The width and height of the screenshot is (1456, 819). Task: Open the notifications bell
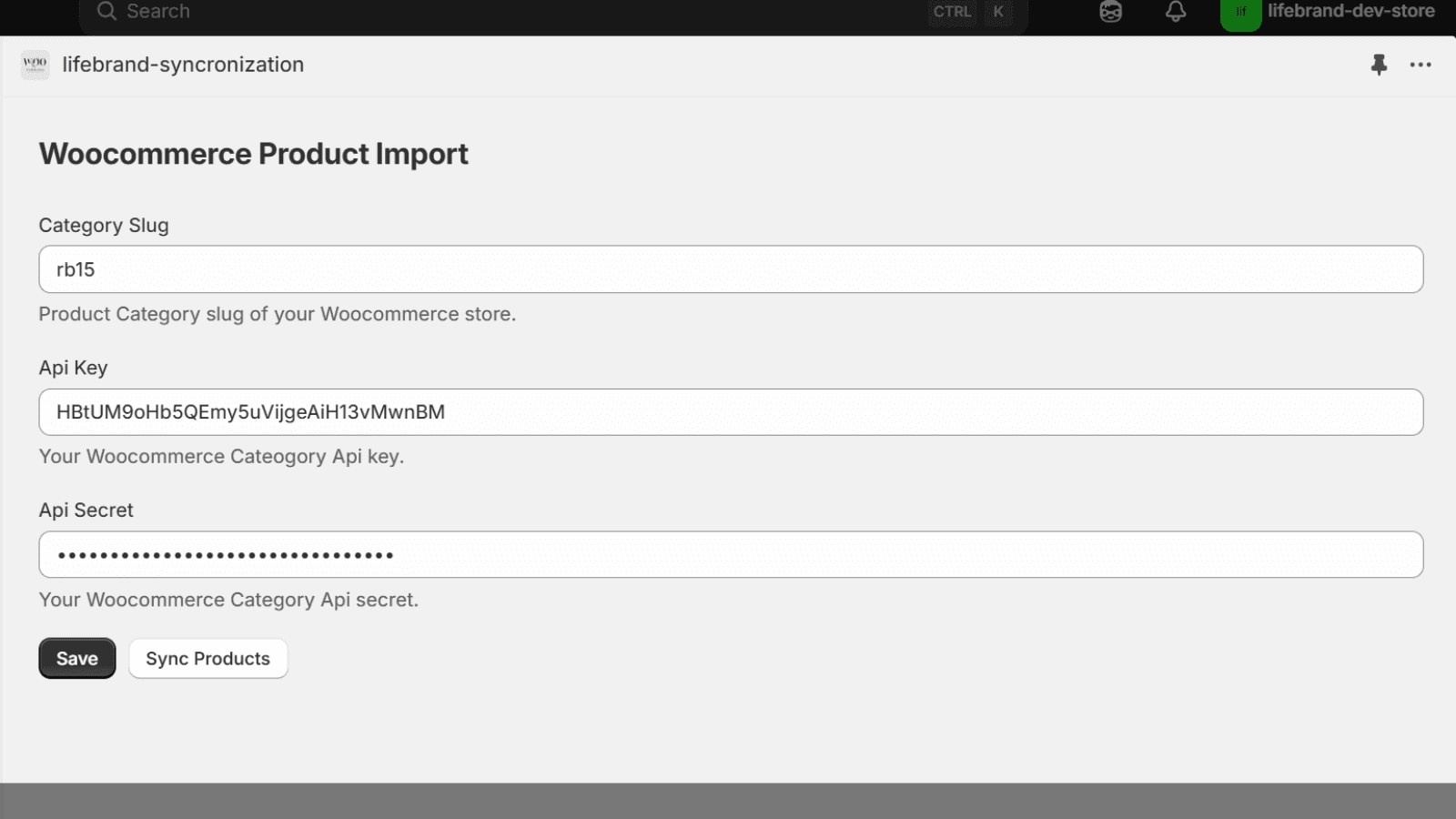[x=1176, y=12]
